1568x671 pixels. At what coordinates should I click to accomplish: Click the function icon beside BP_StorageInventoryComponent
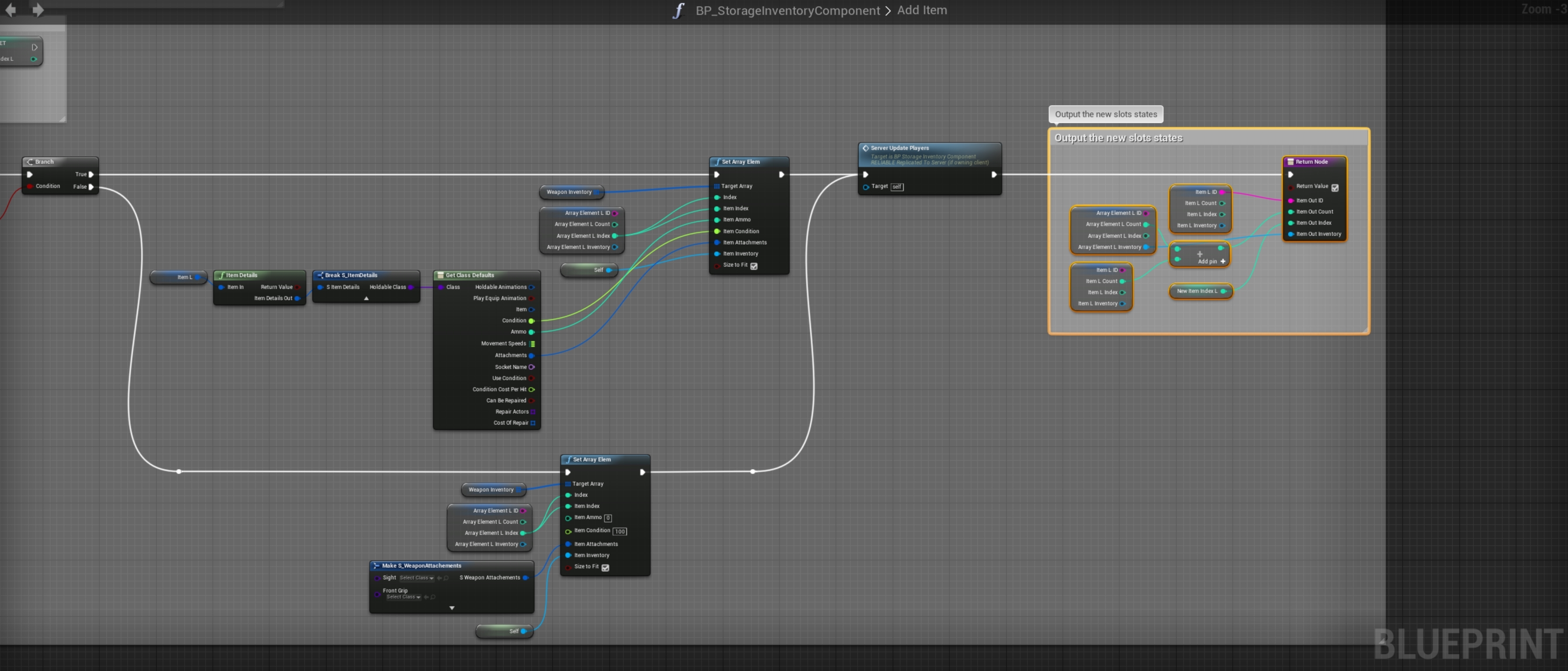(678, 10)
